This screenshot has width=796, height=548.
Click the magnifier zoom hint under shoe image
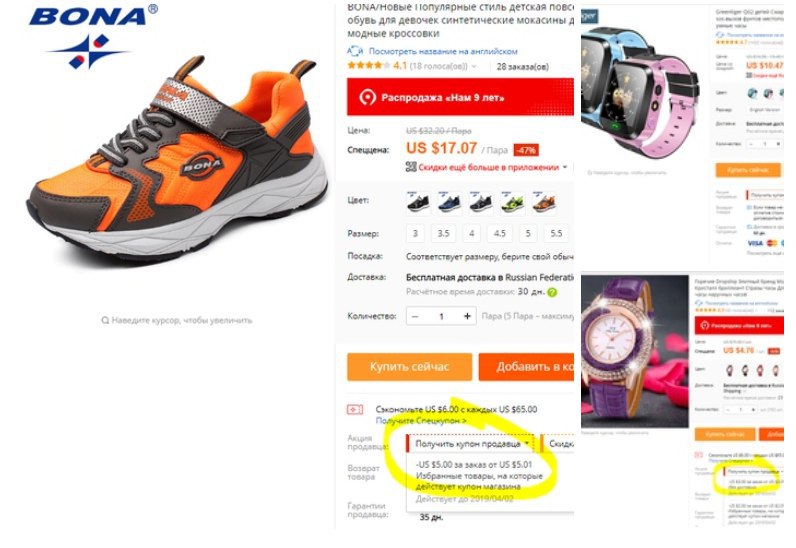(177, 320)
